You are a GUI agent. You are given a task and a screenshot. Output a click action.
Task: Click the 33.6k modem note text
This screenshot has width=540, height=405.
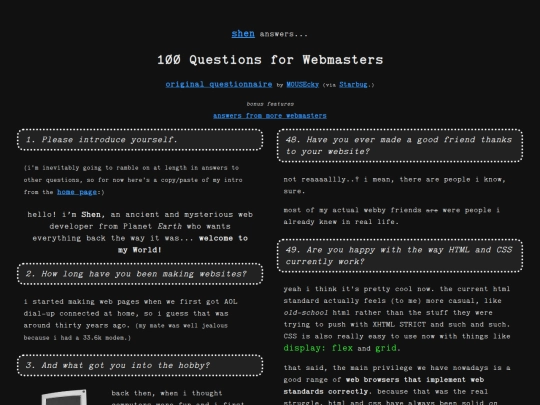[126, 332]
